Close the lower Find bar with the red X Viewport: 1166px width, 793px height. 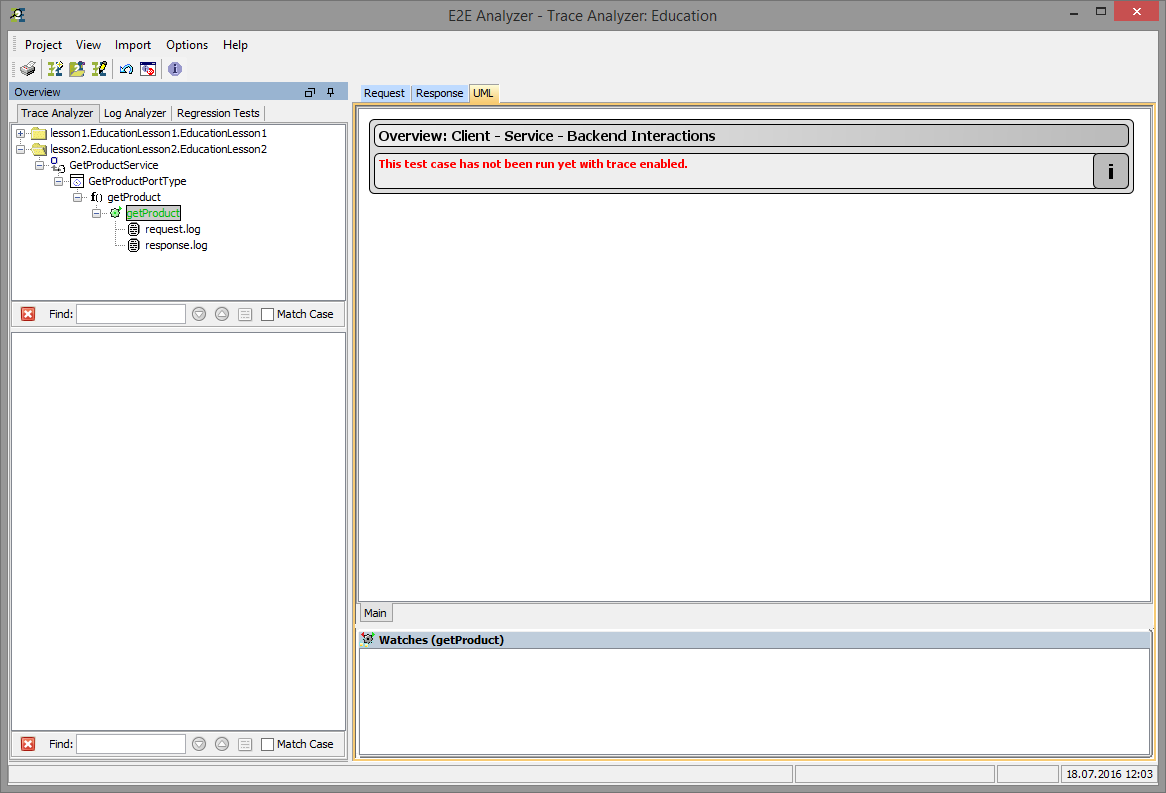click(28, 744)
